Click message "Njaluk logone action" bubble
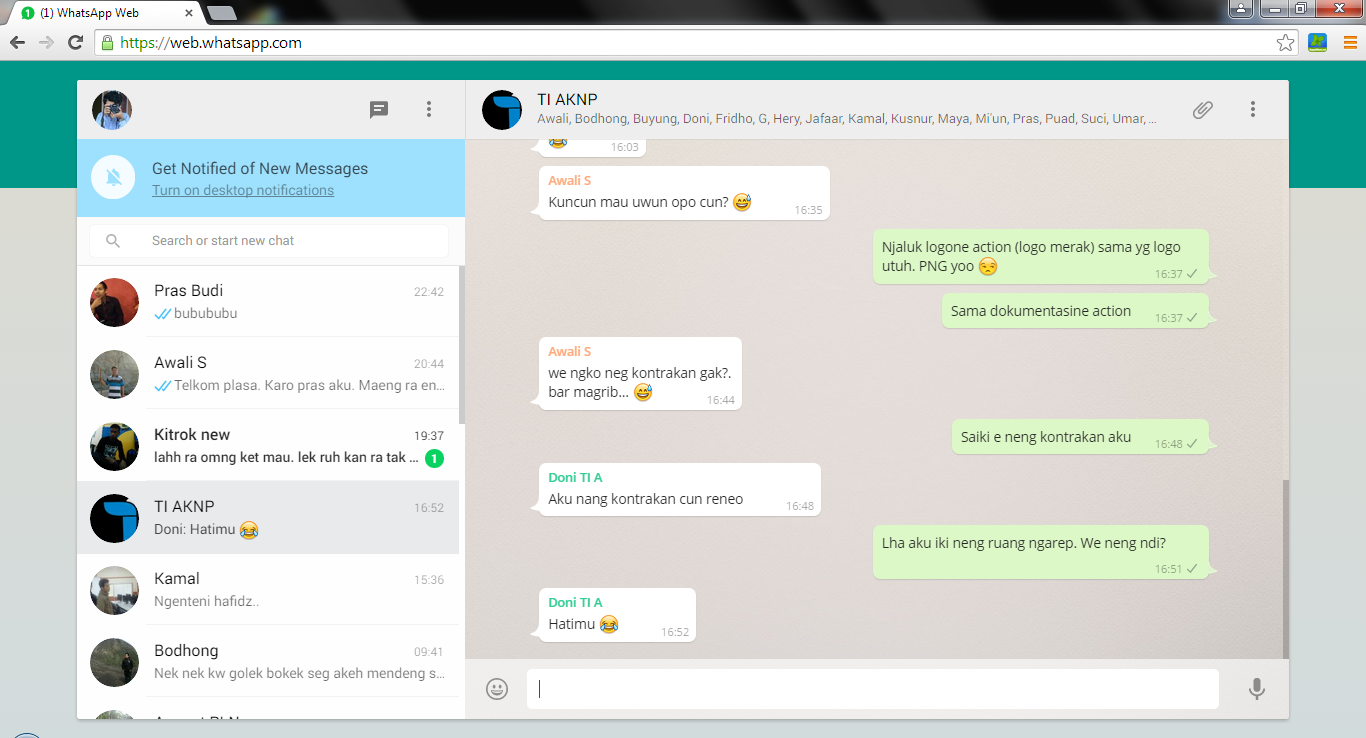Screen dimensions: 1366x738 [x=1041, y=257]
